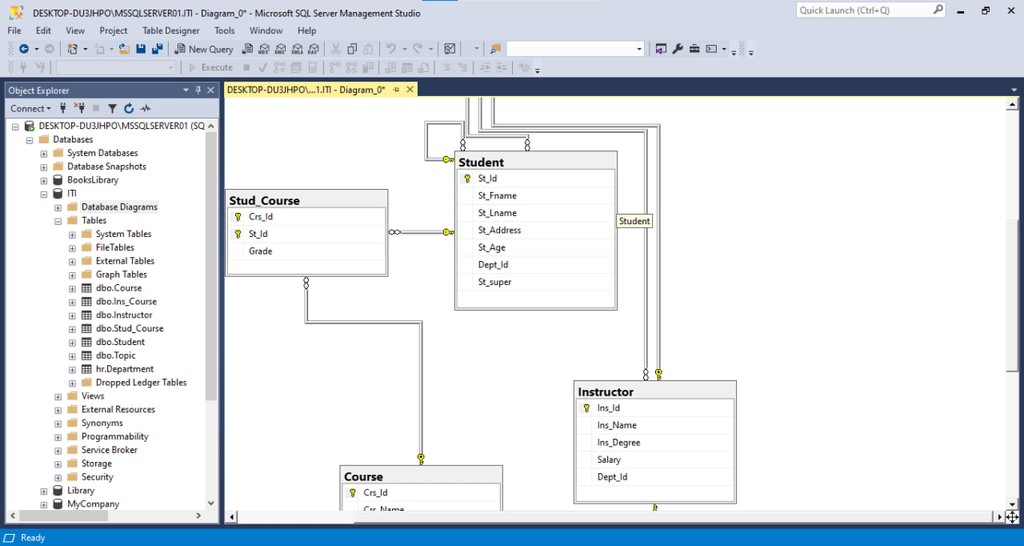Click the Solution Explorer window icon
This screenshot has width=1024, height=546.
(x=661, y=49)
